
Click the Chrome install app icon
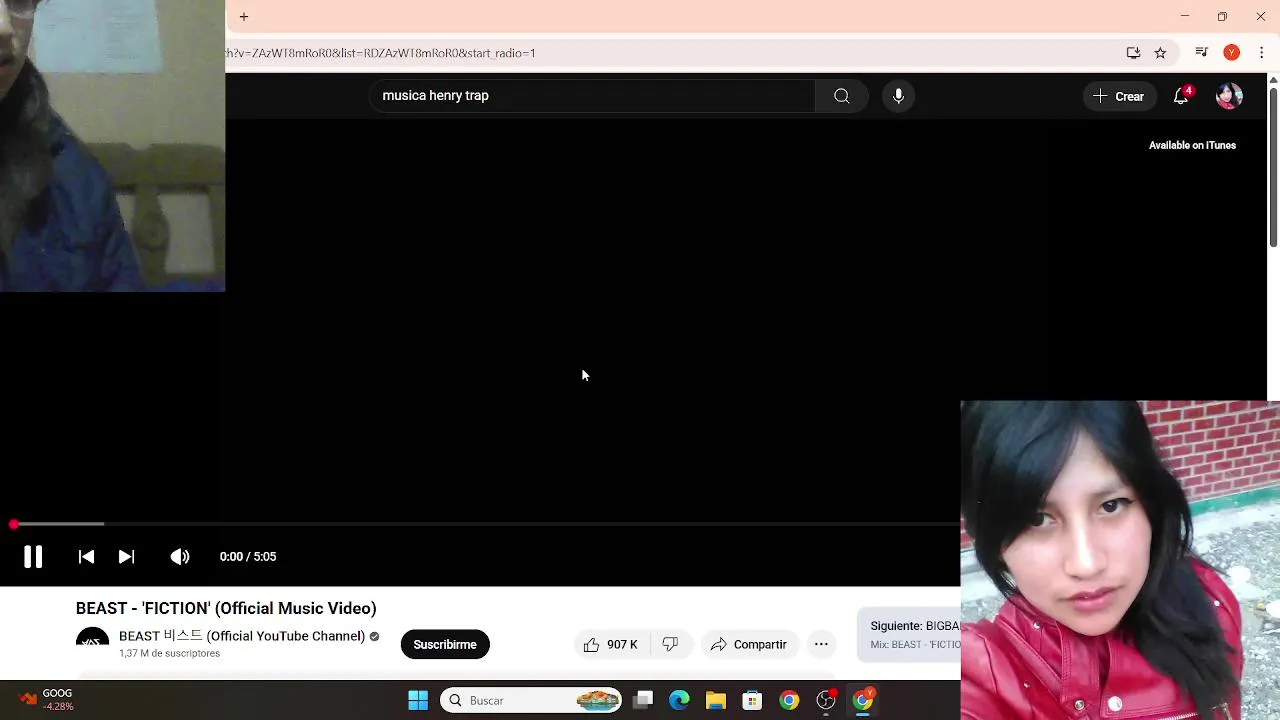point(1133,53)
